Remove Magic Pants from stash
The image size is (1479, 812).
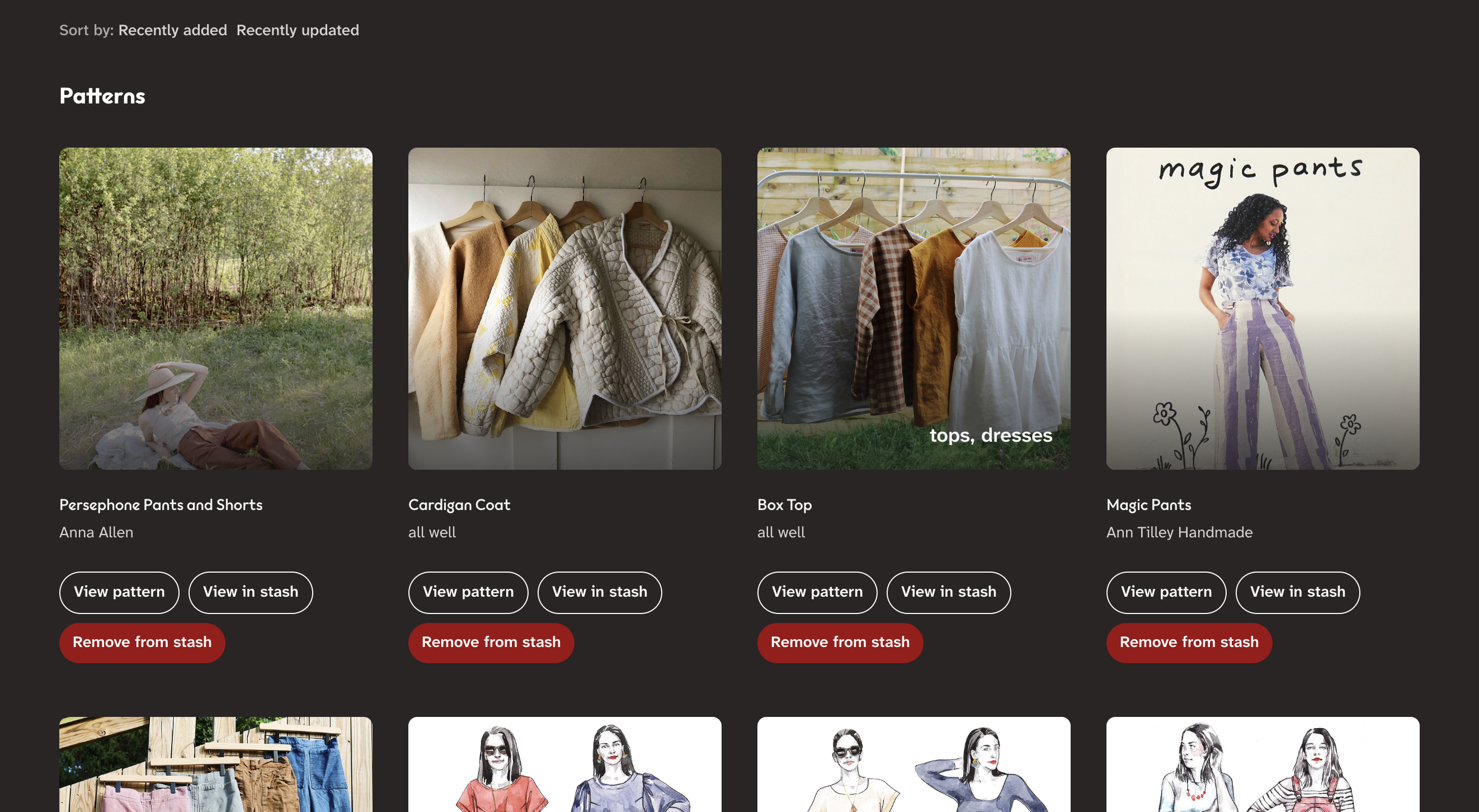coord(1189,642)
